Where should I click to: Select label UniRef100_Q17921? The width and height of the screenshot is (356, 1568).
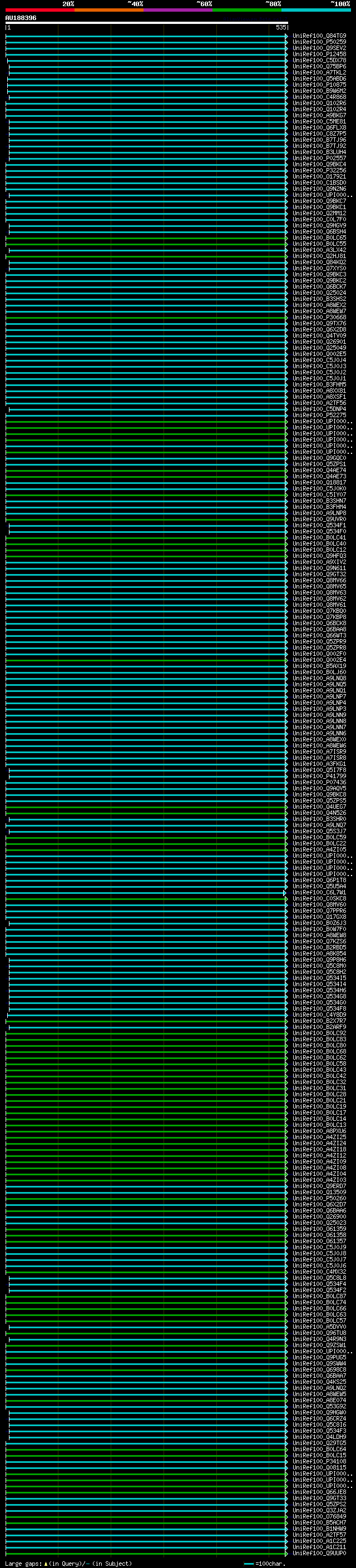pyautogui.click(x=319, y=176)
